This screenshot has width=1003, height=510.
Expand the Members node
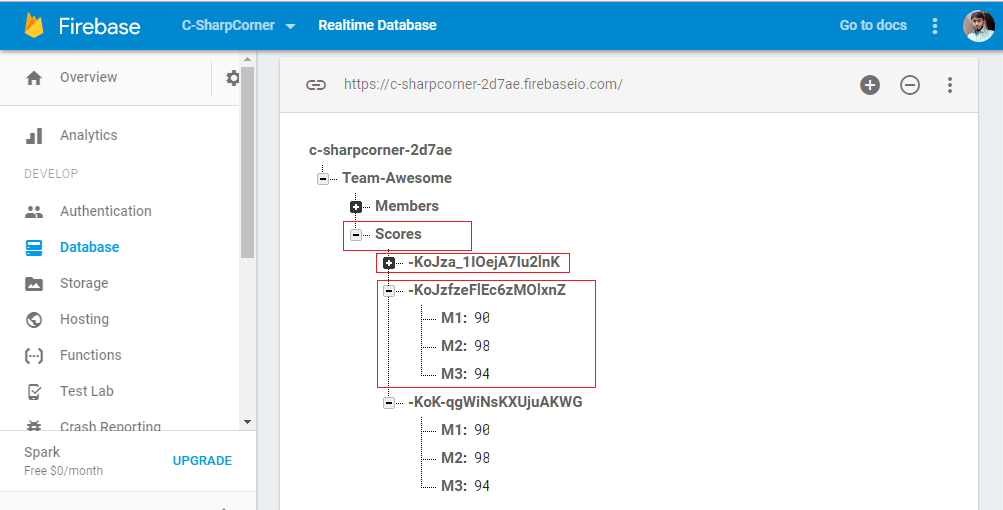[x=356, y=207]
